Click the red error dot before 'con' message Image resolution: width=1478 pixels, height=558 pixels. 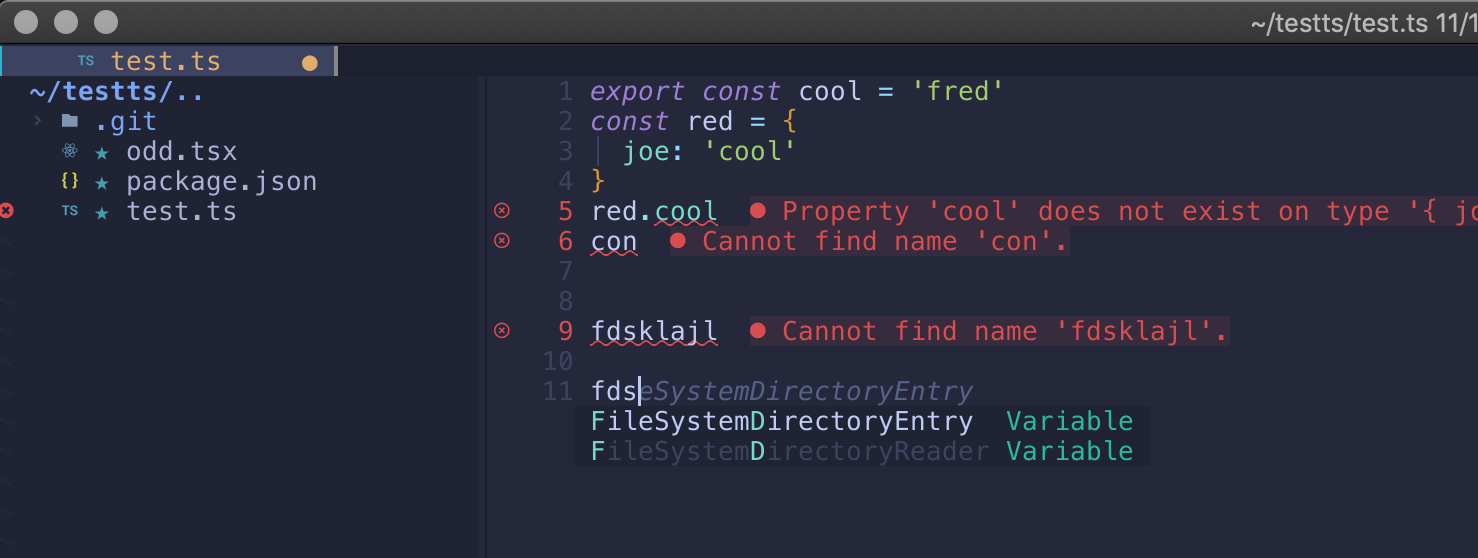pyautogui.click(x=678, y=241)
